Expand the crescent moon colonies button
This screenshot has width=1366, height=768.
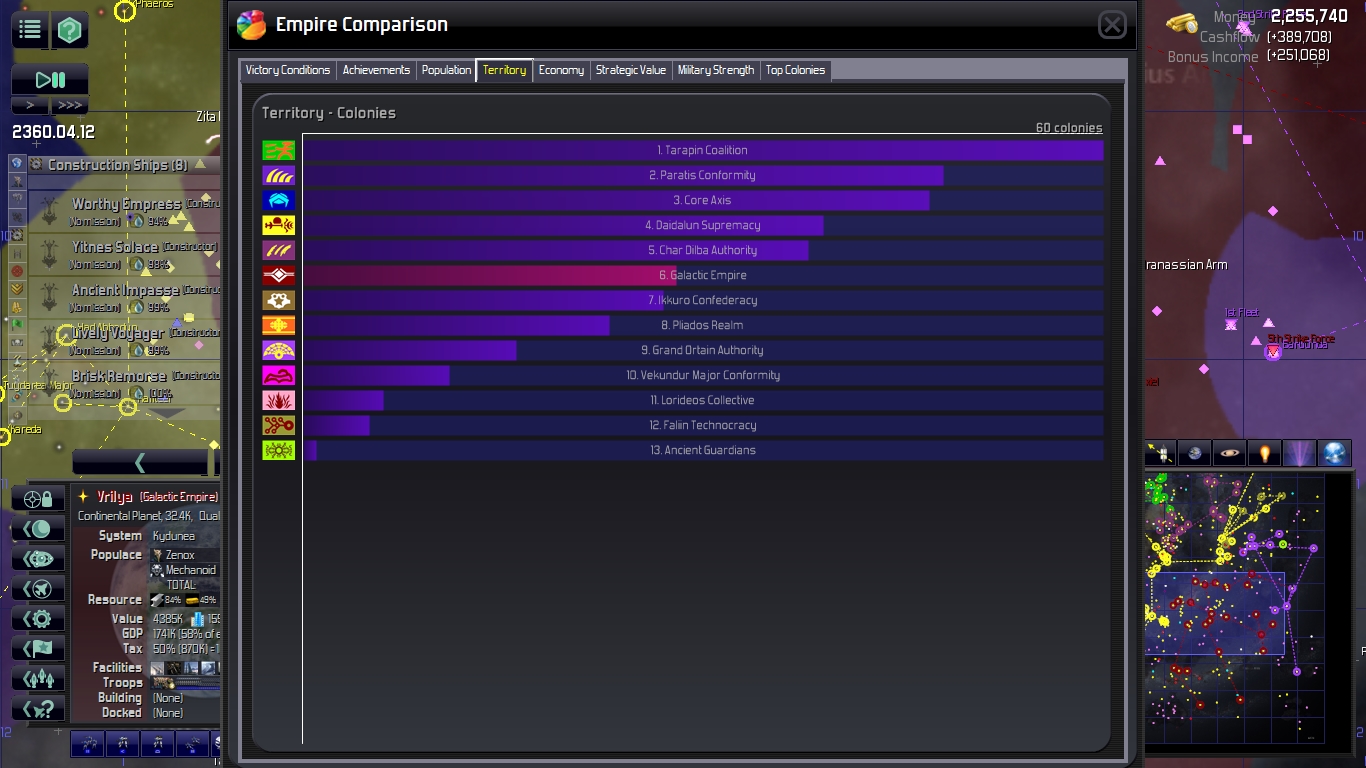point(39,529)
